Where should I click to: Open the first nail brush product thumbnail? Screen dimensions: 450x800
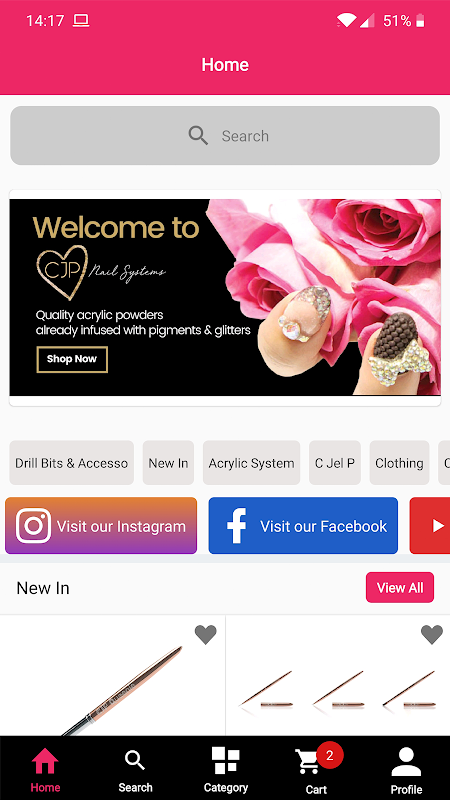[112, 676]
